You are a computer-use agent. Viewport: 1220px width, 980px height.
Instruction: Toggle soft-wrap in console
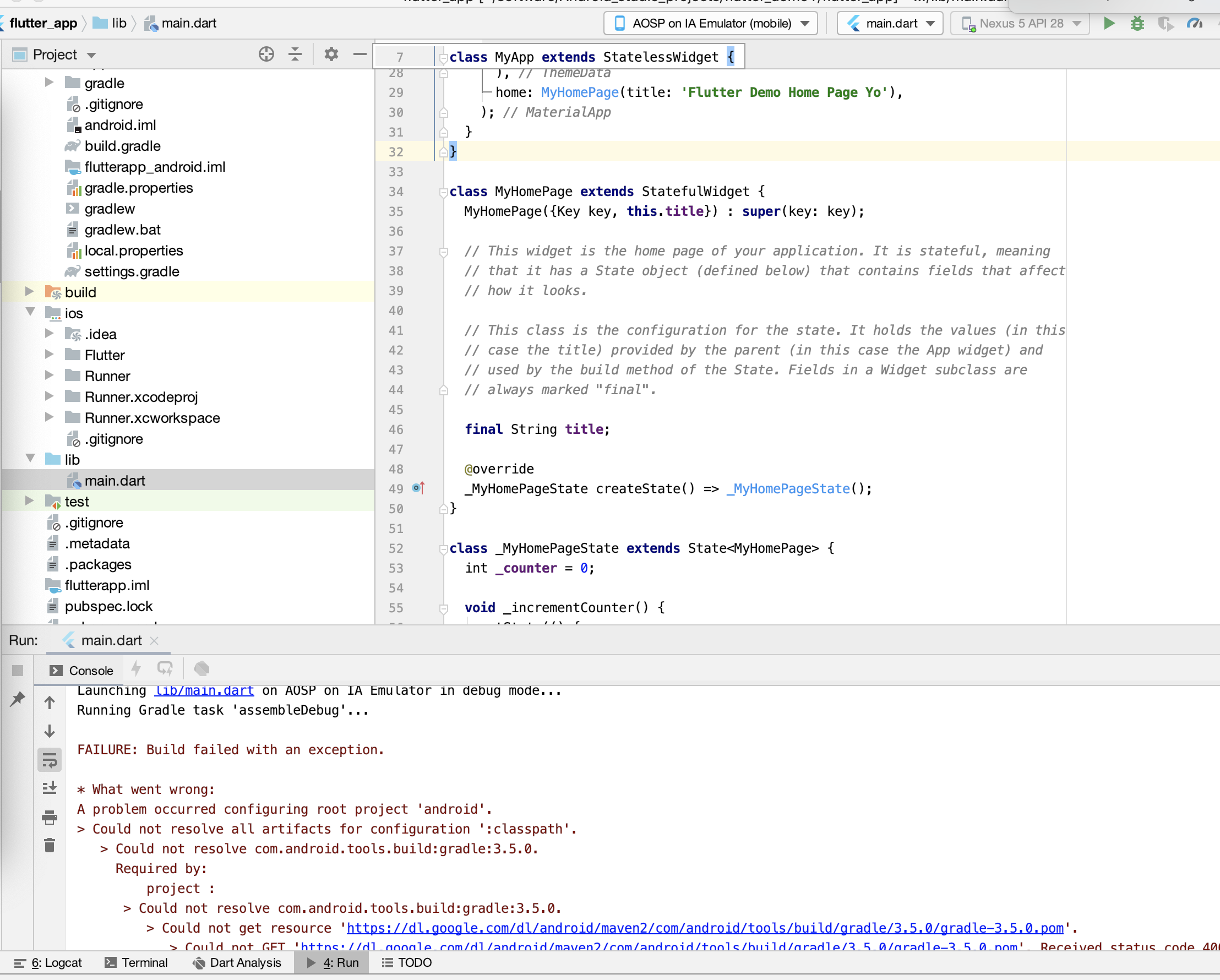point(50,760)
